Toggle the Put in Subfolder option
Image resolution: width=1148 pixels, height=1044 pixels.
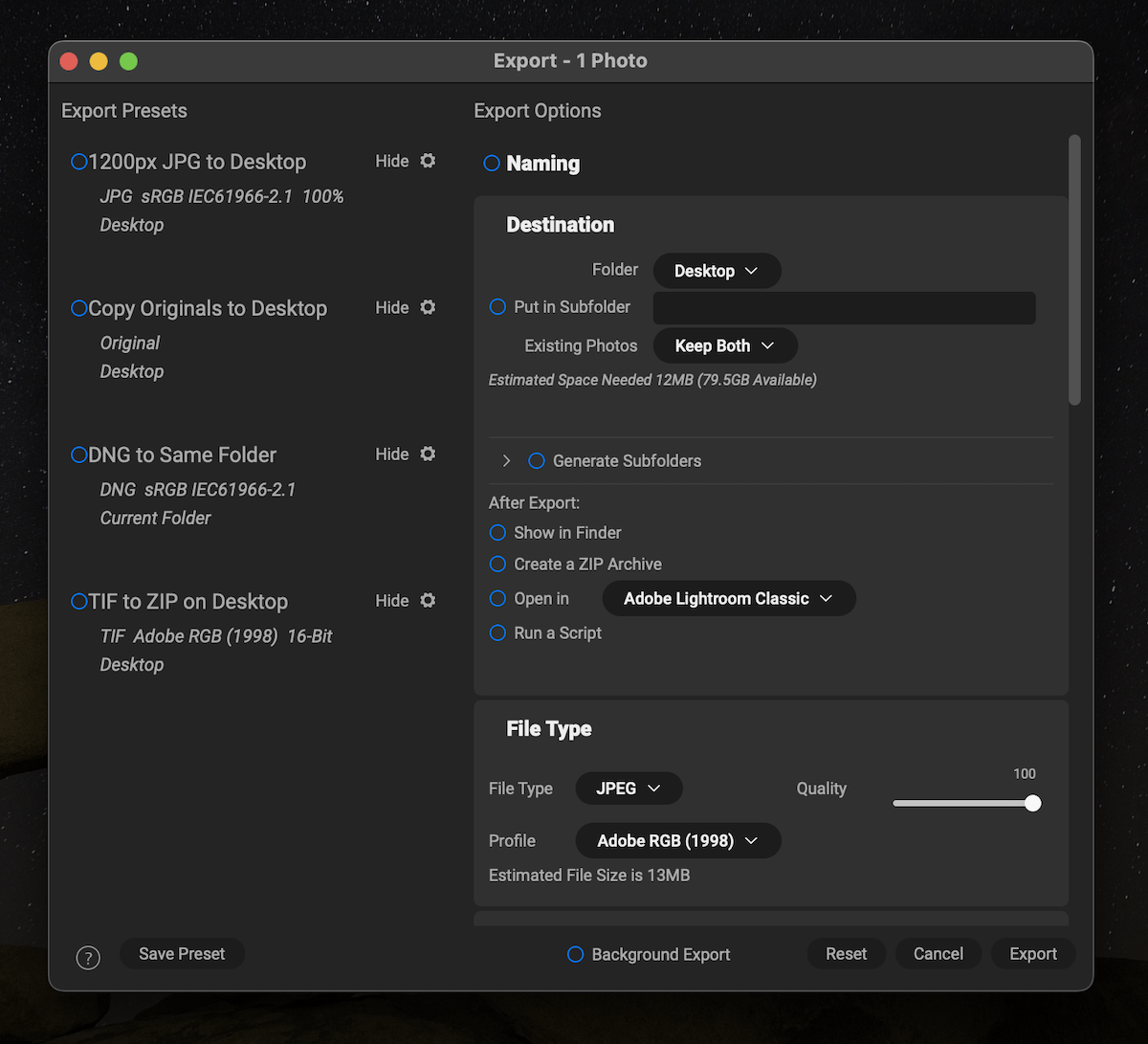pyautogui.click(x=497, y=306)
